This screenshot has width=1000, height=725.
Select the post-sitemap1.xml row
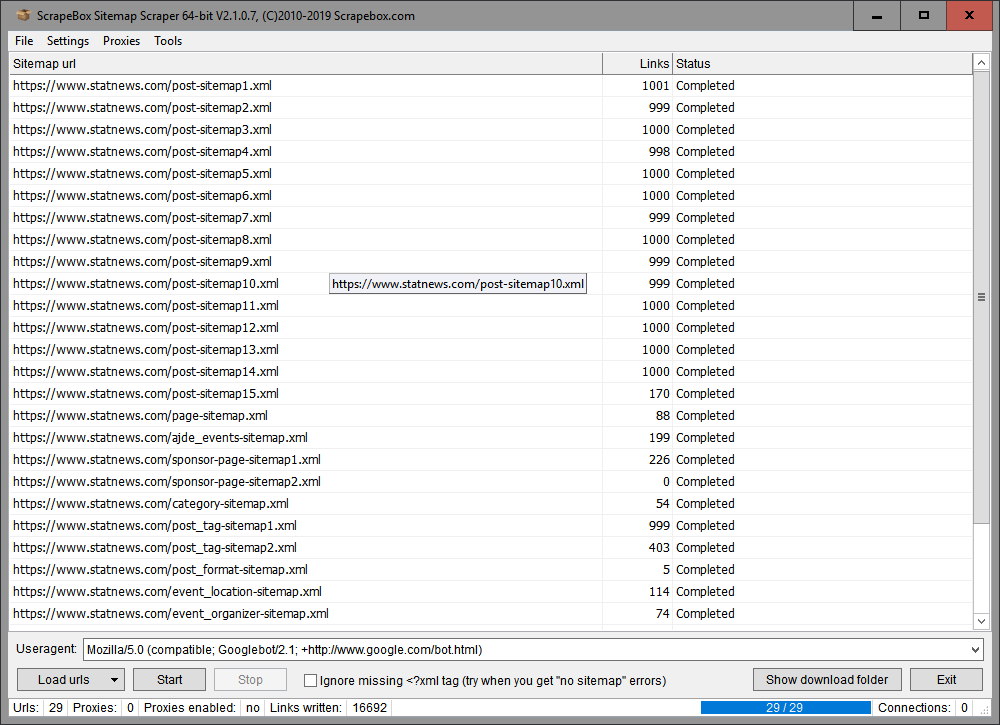[x=491, y=86]
